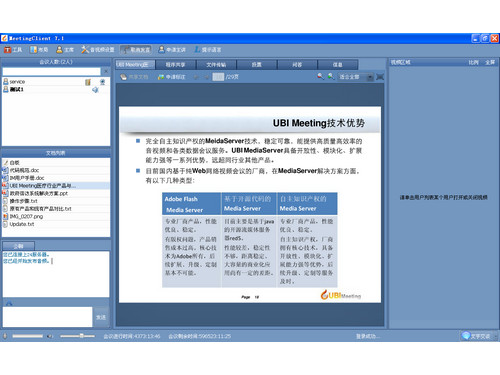Switch to the 投票 tab
Viewport: 500px width, 375px height.
[x=257, y=65]
